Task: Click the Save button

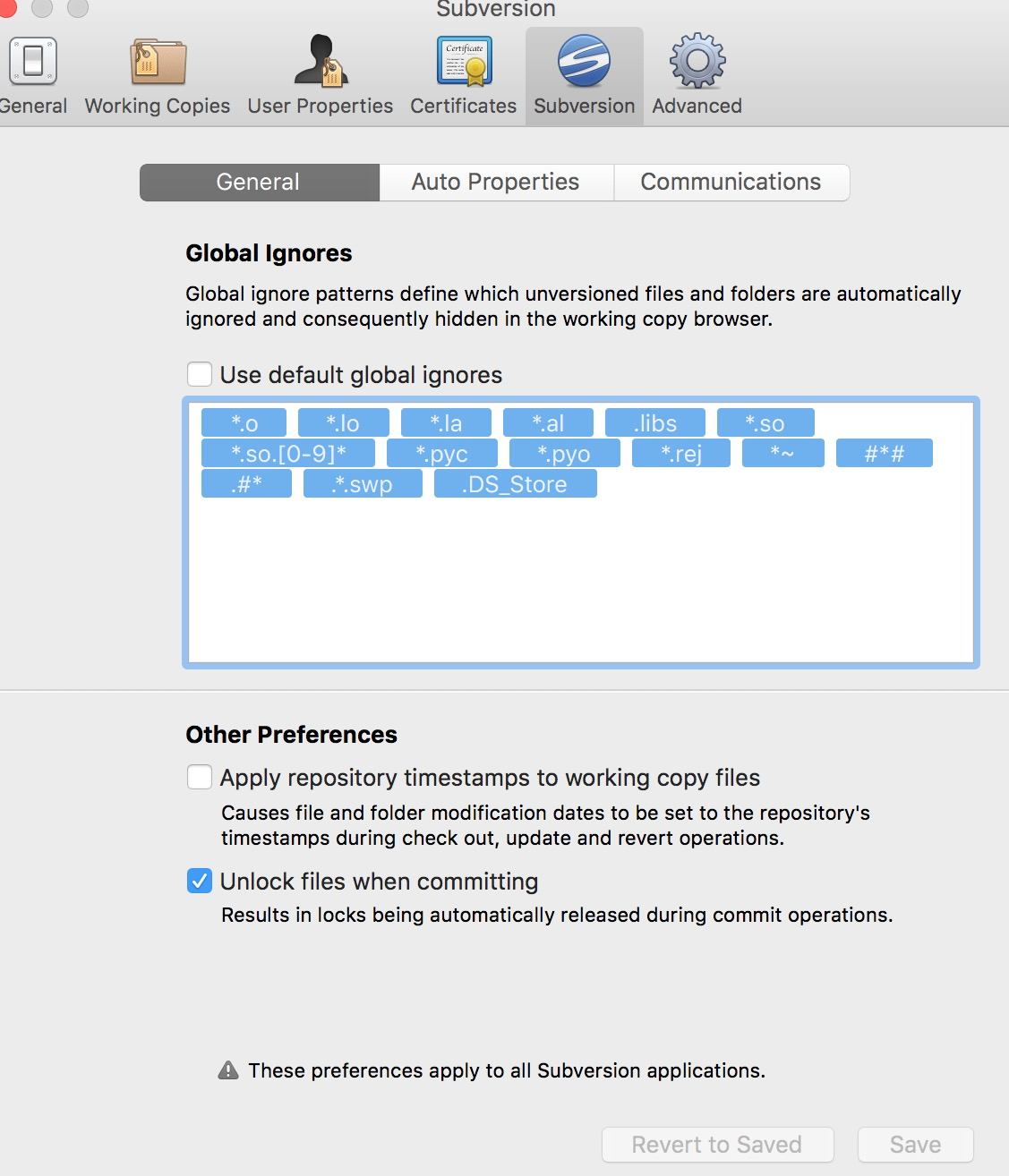Action: pos(916,1145)
